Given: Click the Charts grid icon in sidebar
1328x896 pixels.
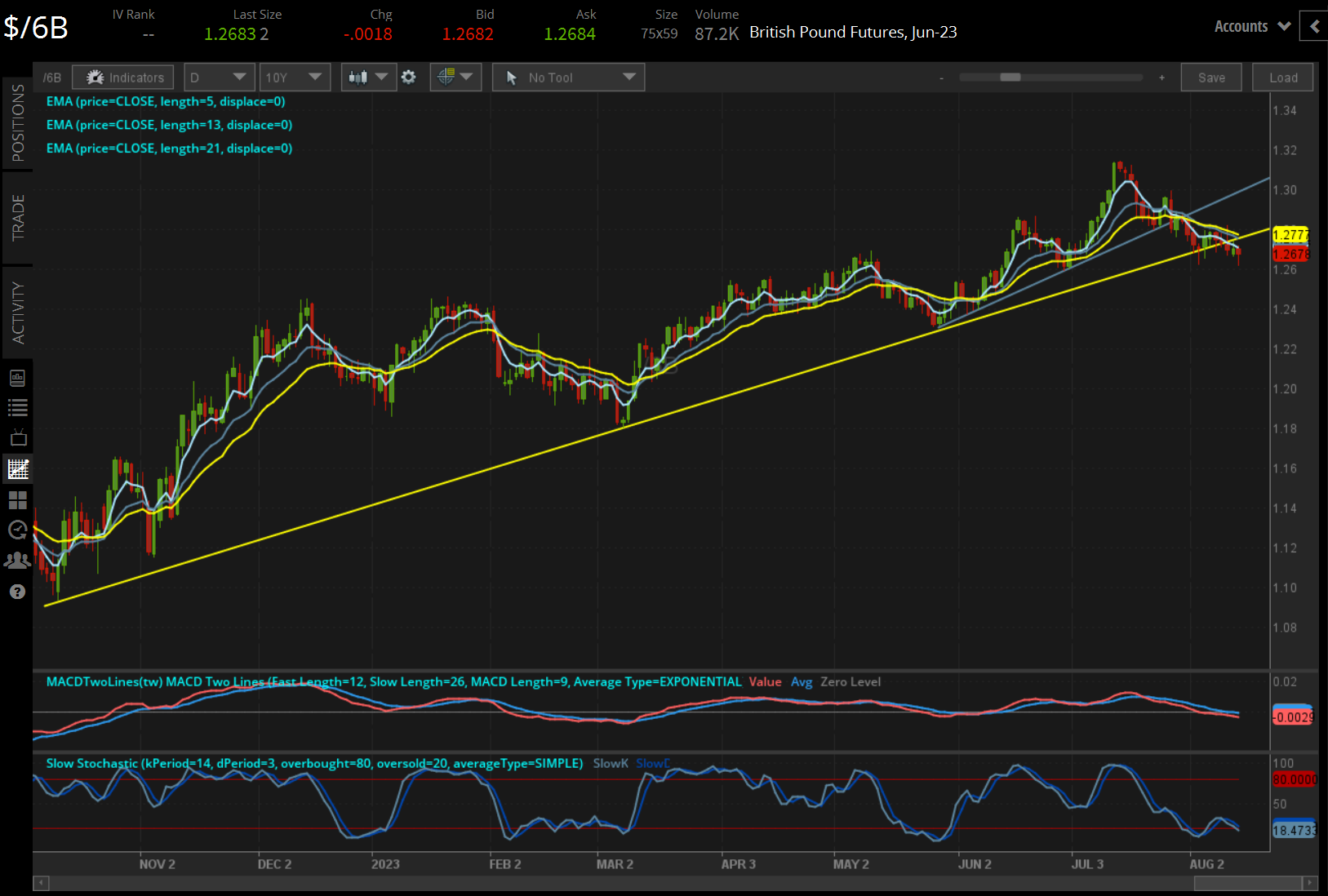Looking at the screenshot, I should pos(17,500).
